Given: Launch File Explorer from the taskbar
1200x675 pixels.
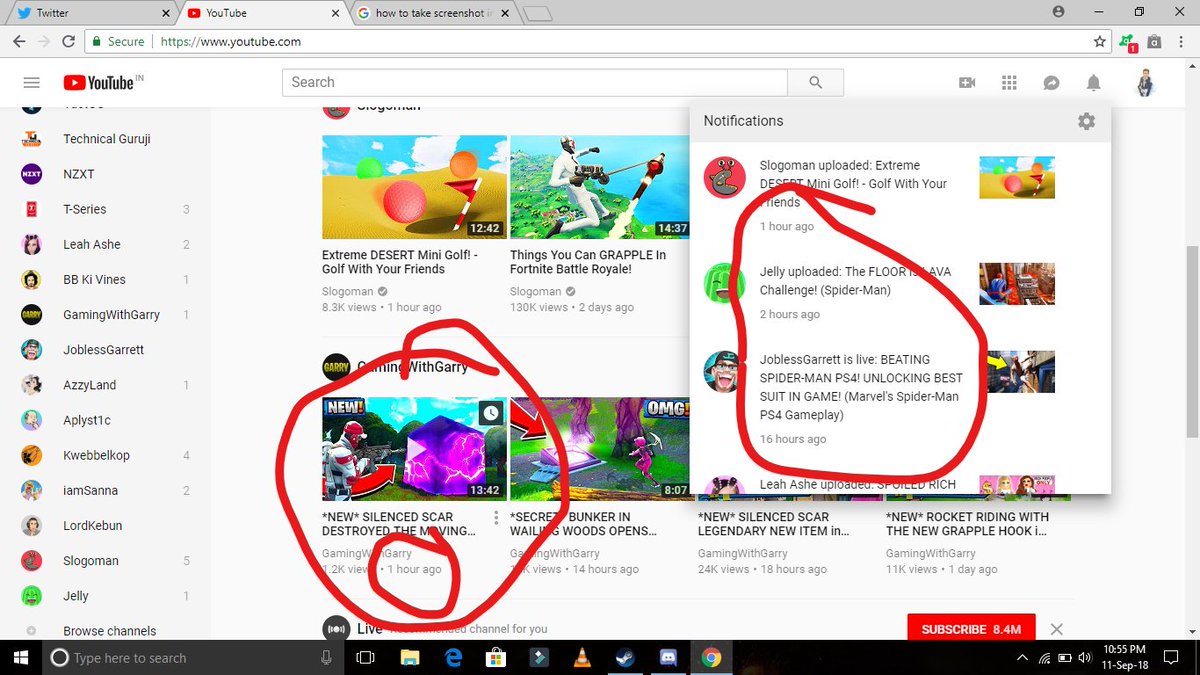Looking at the screenshot, I should pos(410,657).
